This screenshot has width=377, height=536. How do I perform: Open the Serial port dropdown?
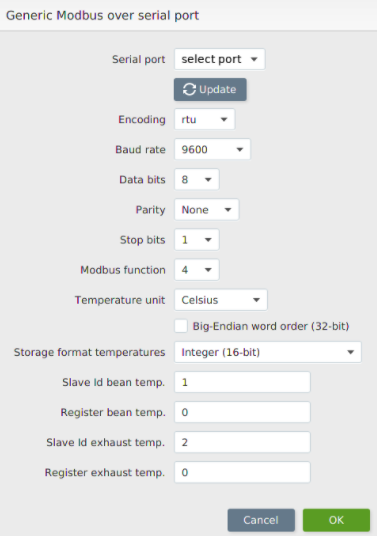(219, 59)
